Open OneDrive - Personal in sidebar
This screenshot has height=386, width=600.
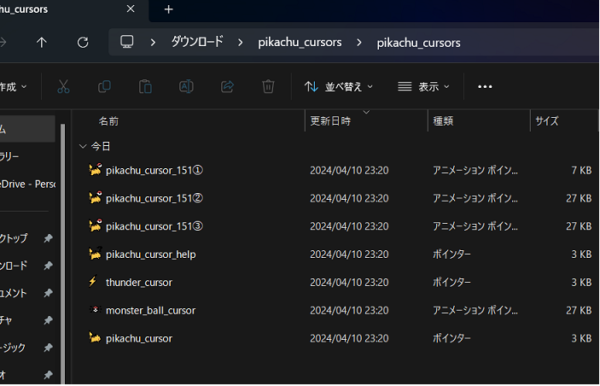pos(28,184)
